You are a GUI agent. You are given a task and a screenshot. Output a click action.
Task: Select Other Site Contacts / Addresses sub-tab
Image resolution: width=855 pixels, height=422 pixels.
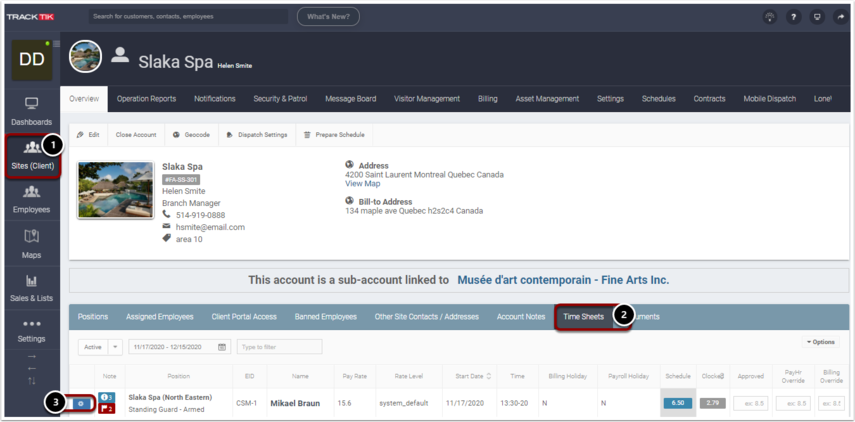tap(426, 317)
